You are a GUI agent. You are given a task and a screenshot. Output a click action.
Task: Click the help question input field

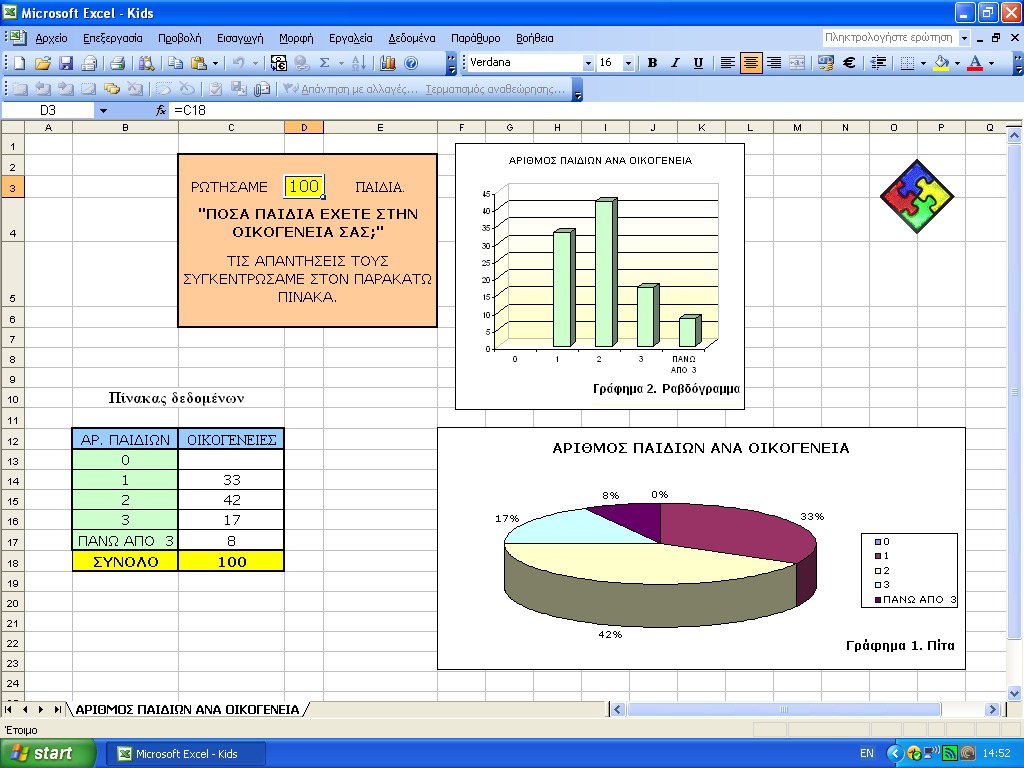click(x=890, y=38)
